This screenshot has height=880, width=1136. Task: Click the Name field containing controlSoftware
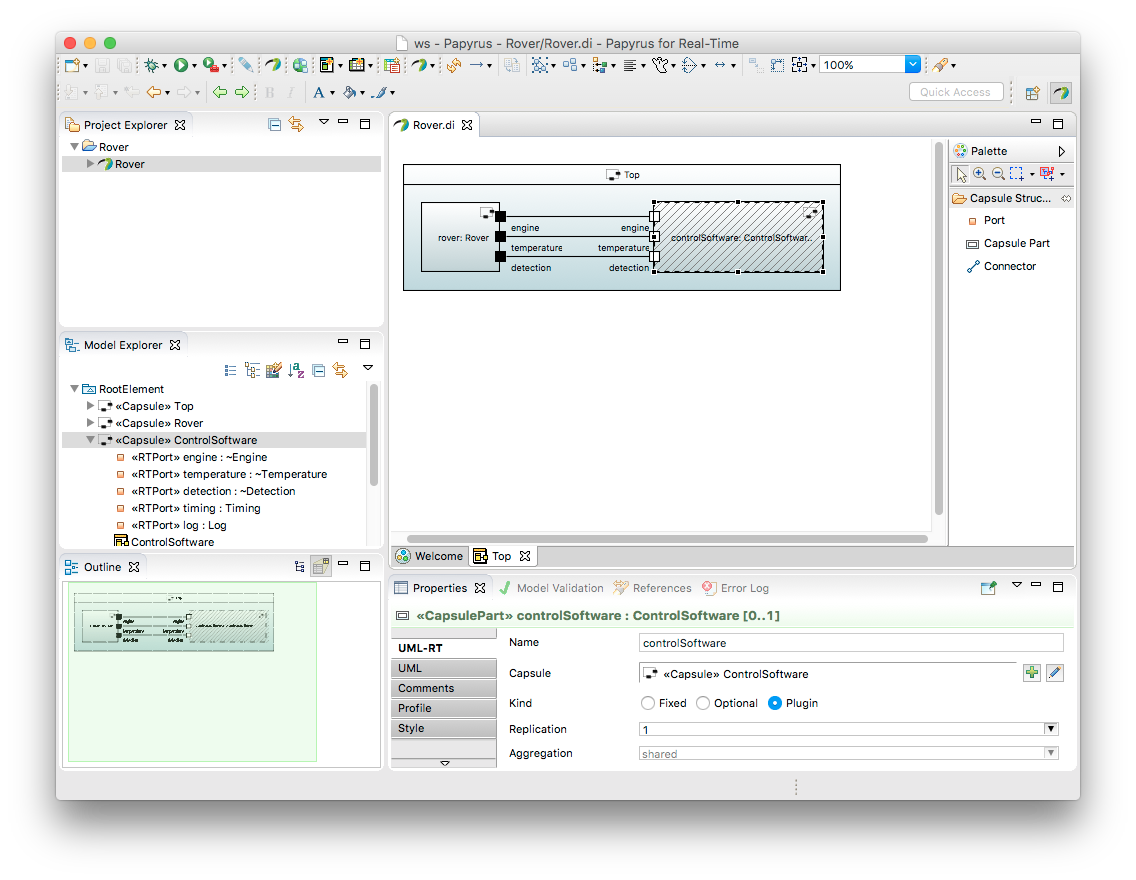tap(851, 642)
